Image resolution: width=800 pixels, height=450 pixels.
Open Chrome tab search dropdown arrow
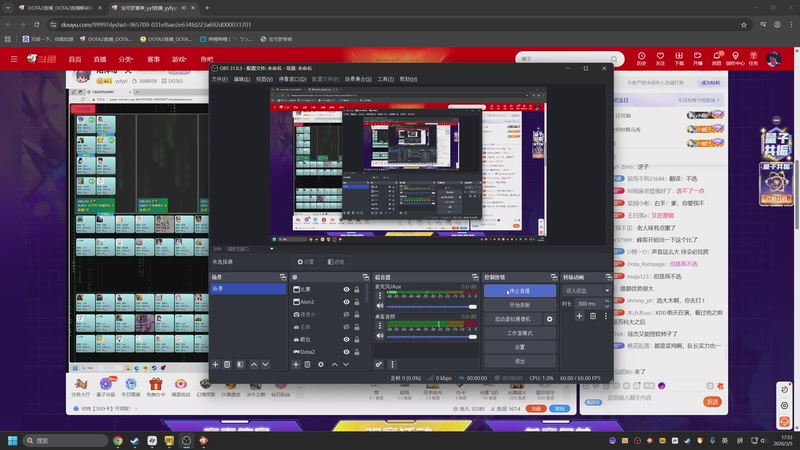pos(8,8)
